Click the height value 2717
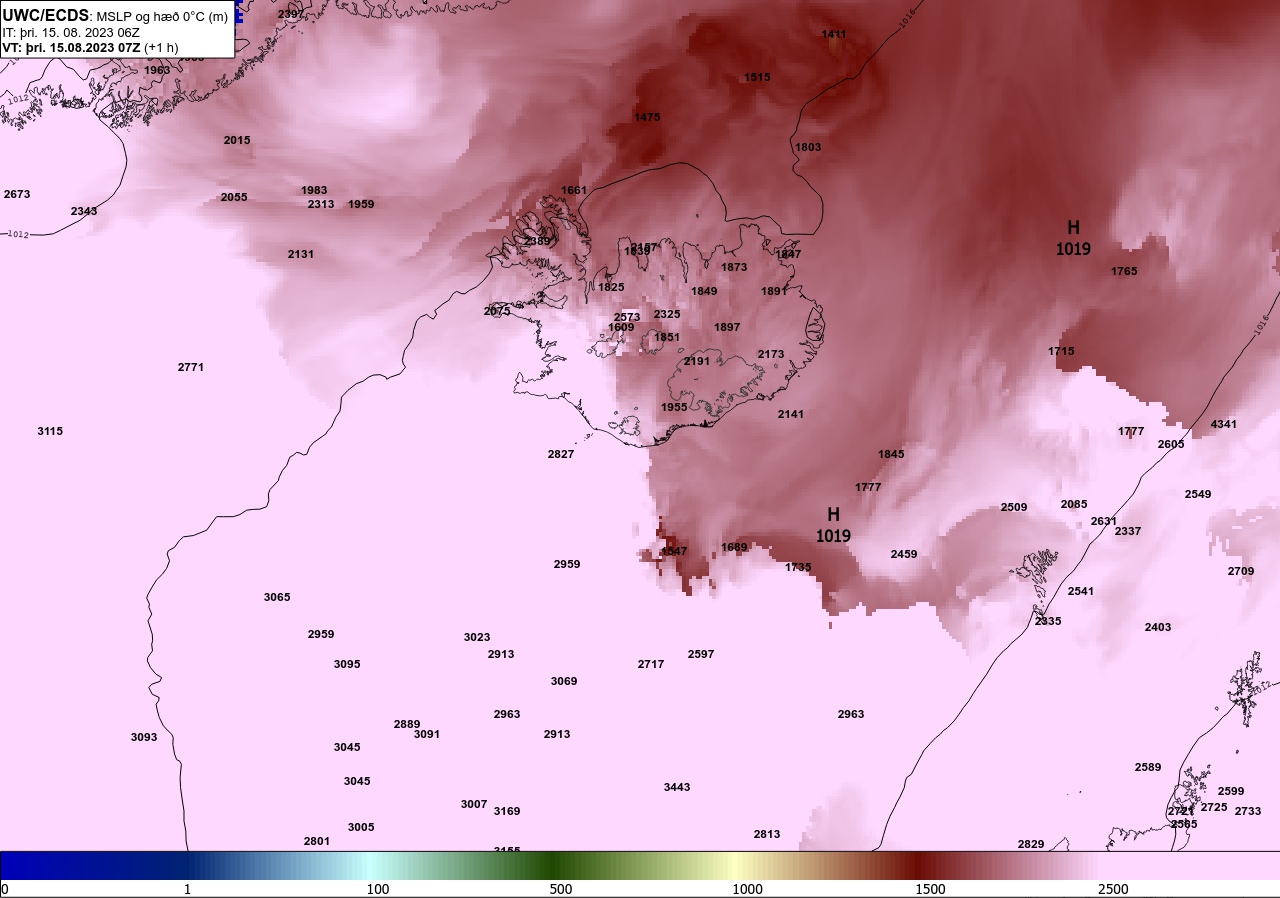Viewport: 1280px width, 898px height. [651, 664]
